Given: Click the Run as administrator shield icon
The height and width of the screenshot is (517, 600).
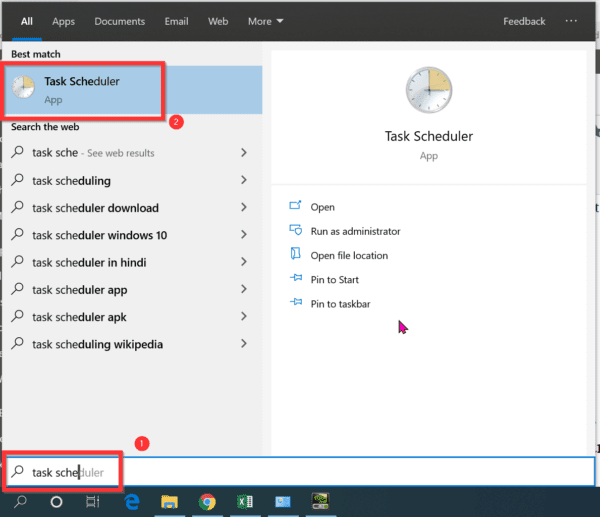Looking at the screenshot, I should point(295,230).
